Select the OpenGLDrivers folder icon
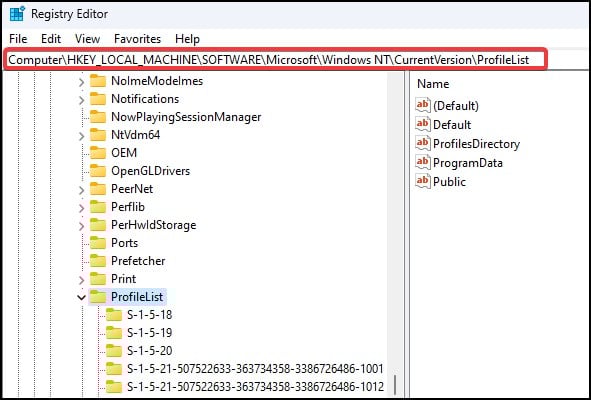Screen dimensions: 591x400 [x=98, y=171]
